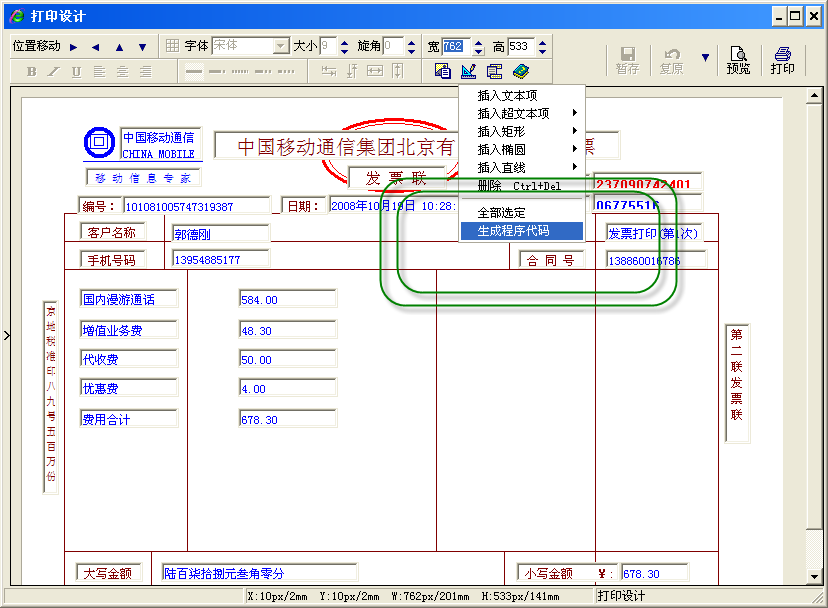Click the 打印 print button
Screen dimensions: 828x608
coord(782,60)
